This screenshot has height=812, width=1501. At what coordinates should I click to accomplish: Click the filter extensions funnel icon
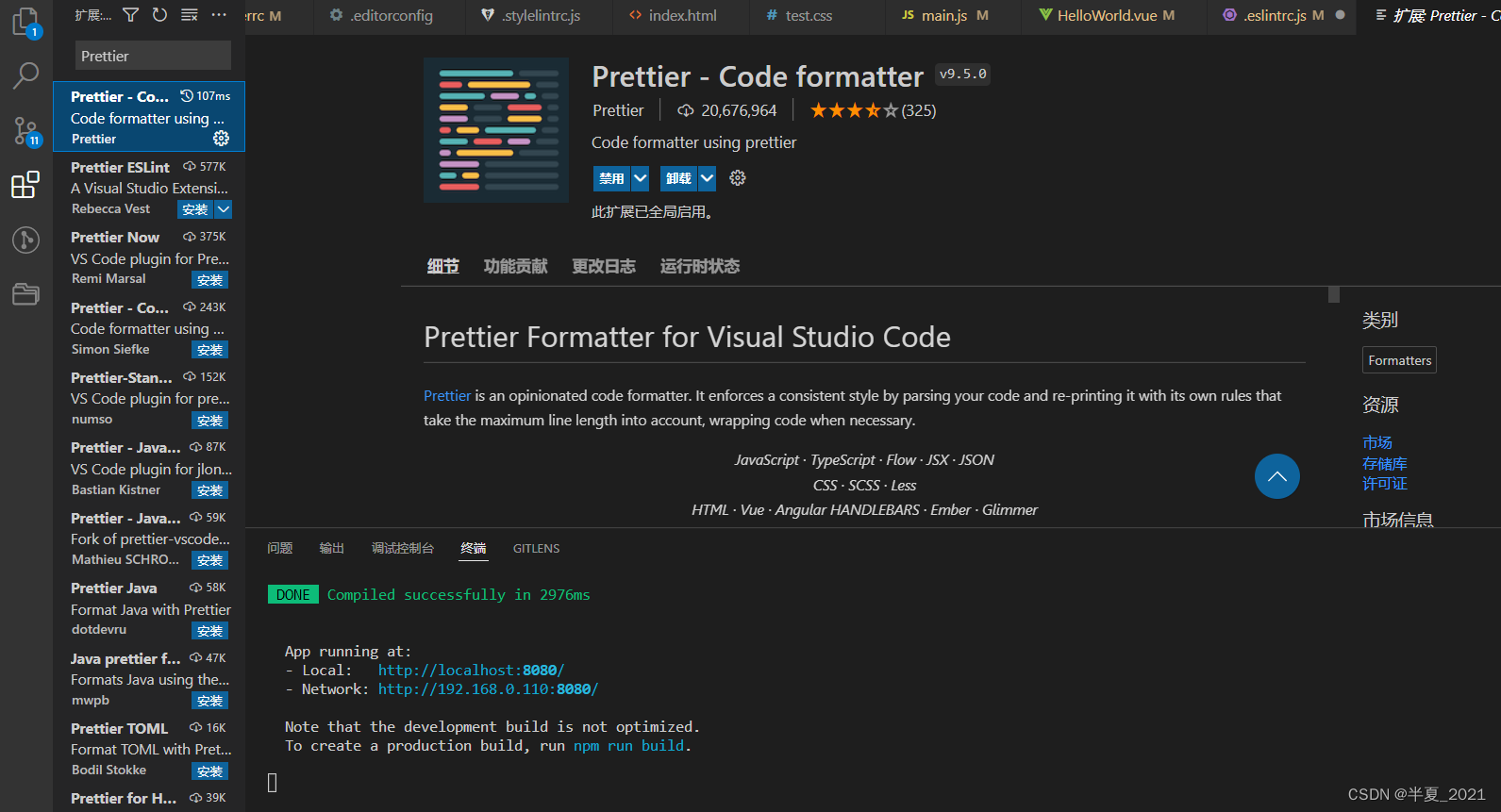(x=131, y=15)
